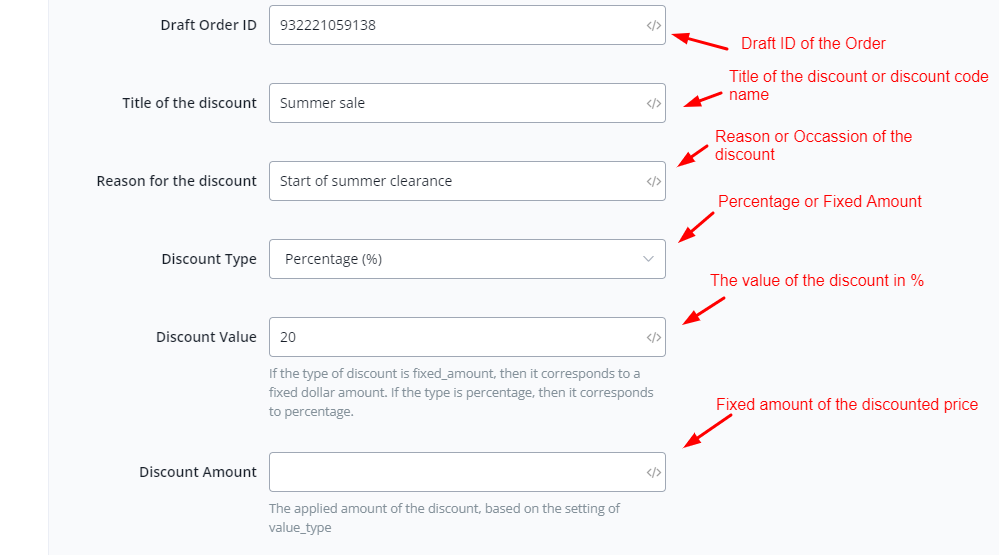Viewport: 999px width, 555px height.
Task: Click the empty Discount Amount input field
Action: 450,472
